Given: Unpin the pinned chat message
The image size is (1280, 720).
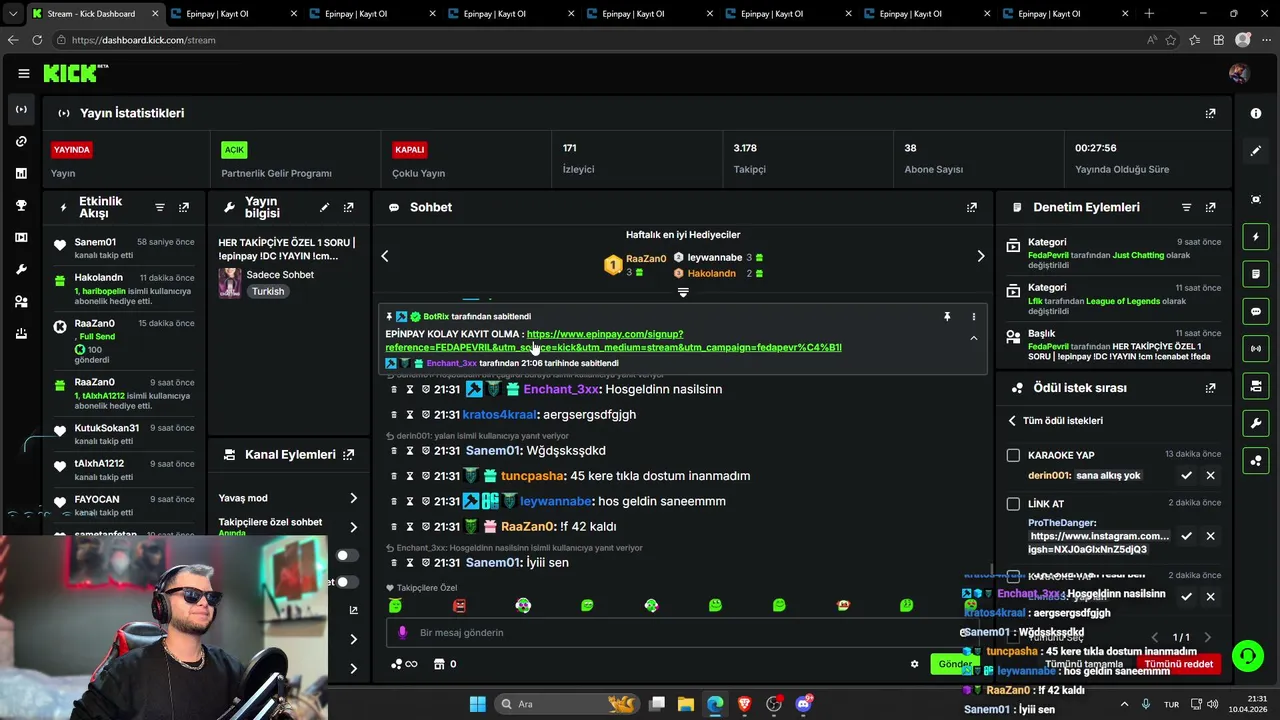Looking at the screenshot, I should click(947, 317).
